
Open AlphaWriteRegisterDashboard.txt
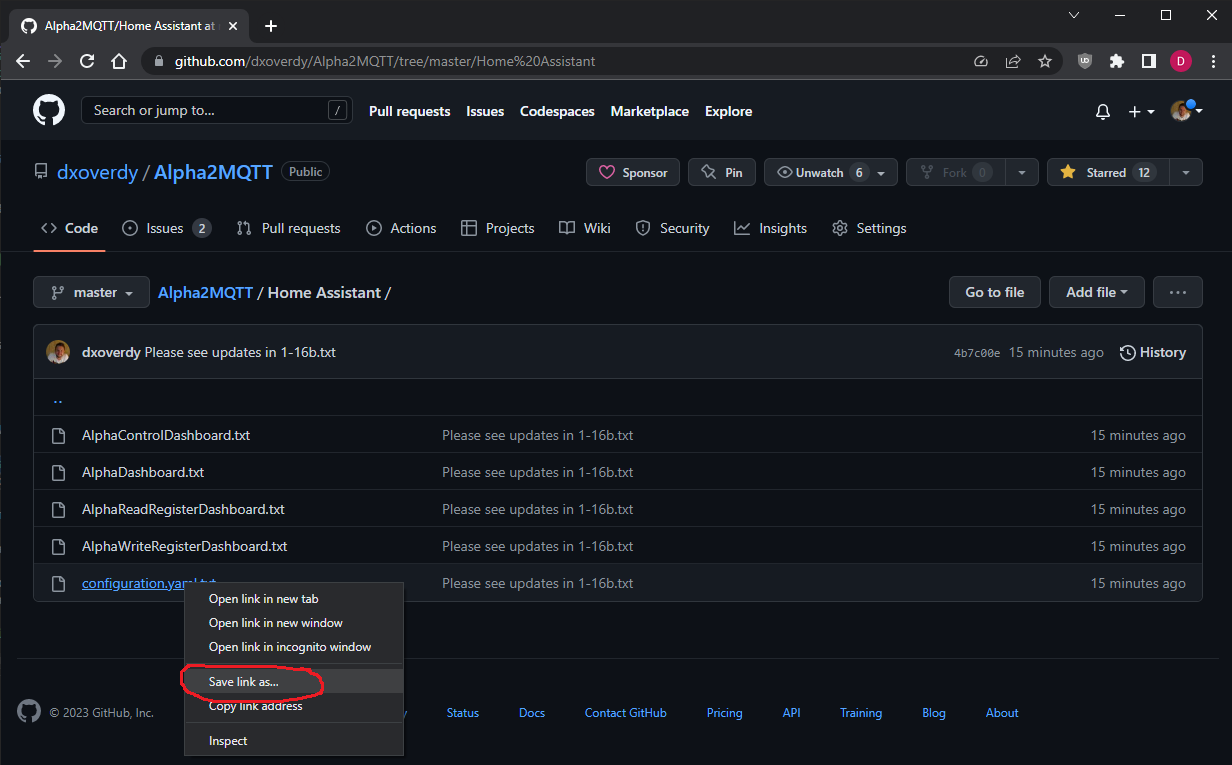pyautogui.click(x=185, y=546)
